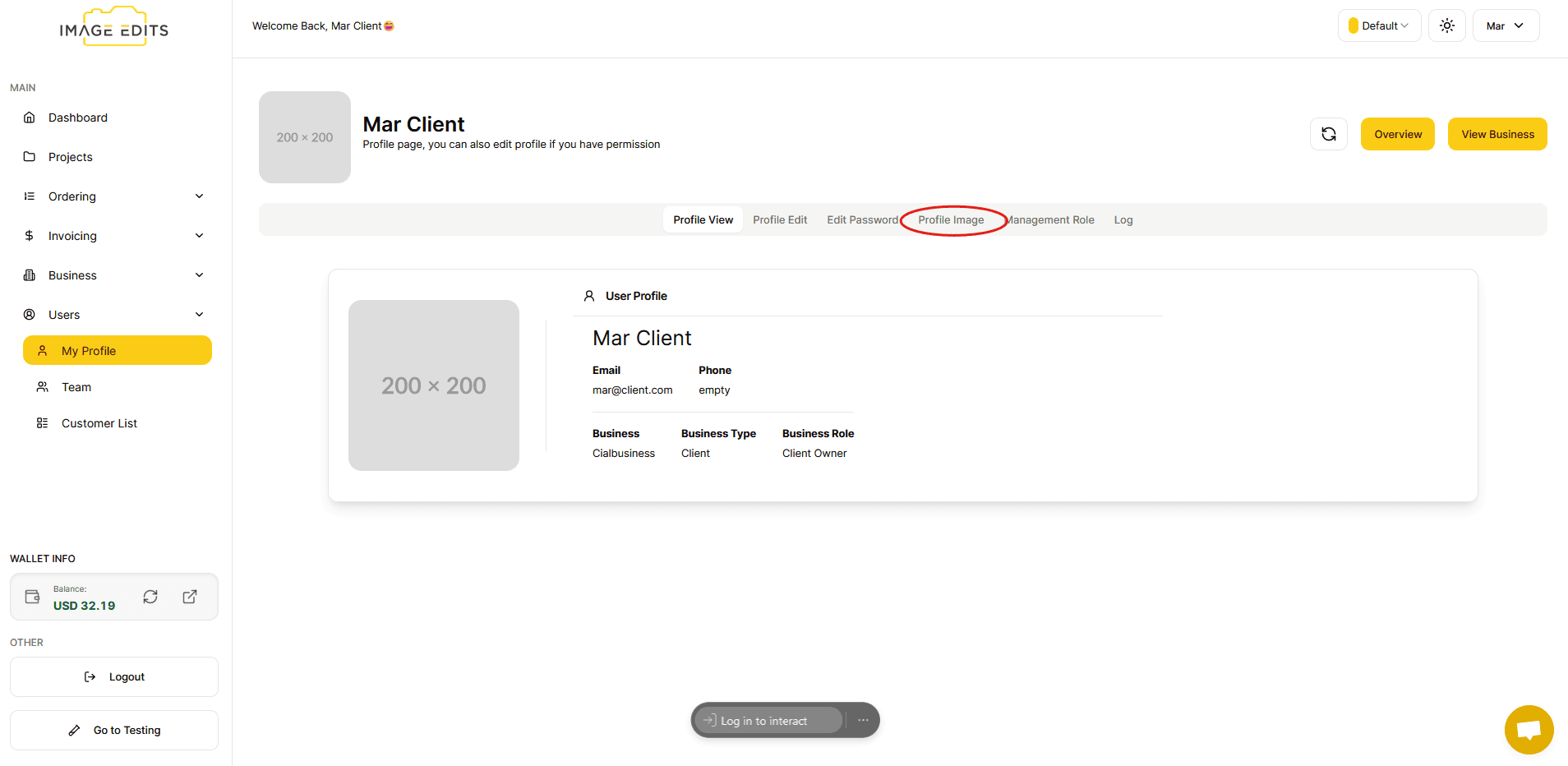
Task: Open the chat support bubble
Action: point(1529,729)
